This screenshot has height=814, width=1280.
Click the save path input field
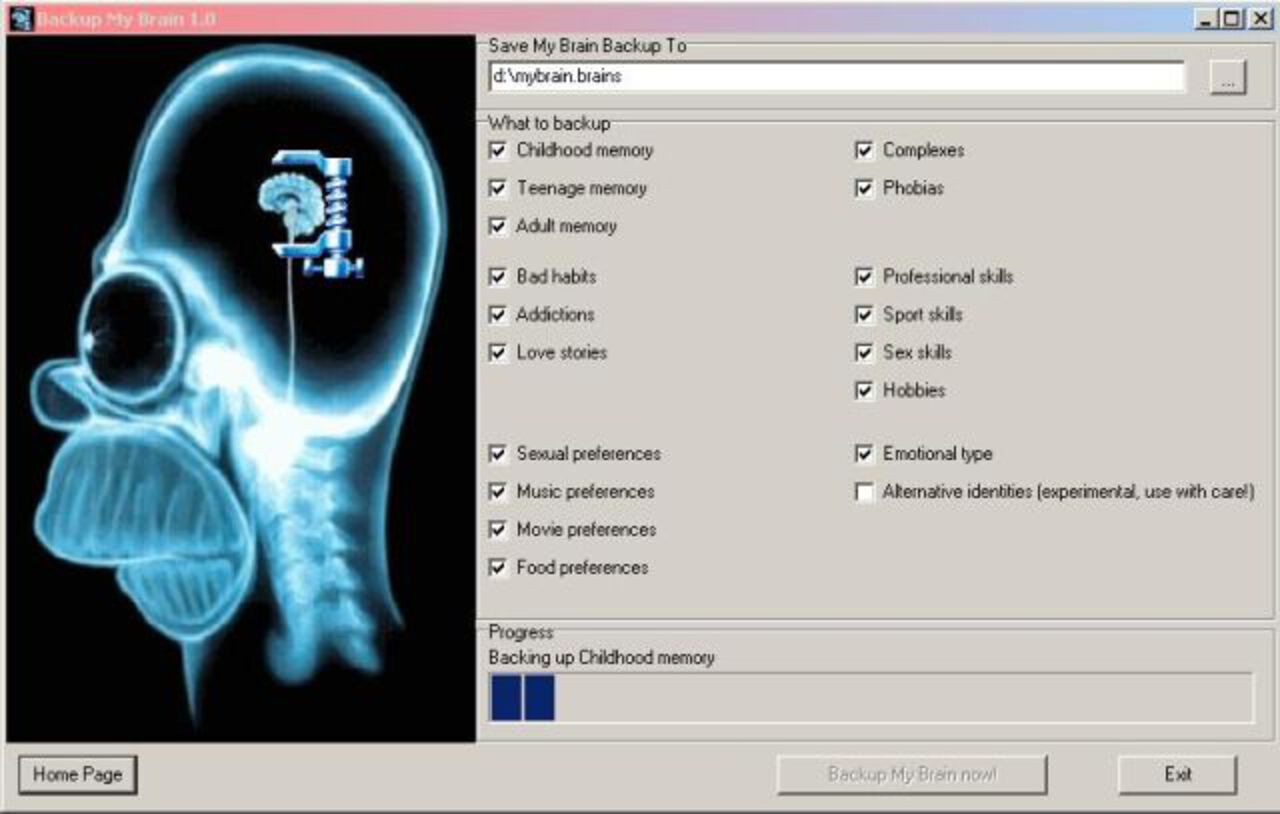pyautogui.click(x=835, y=76)
